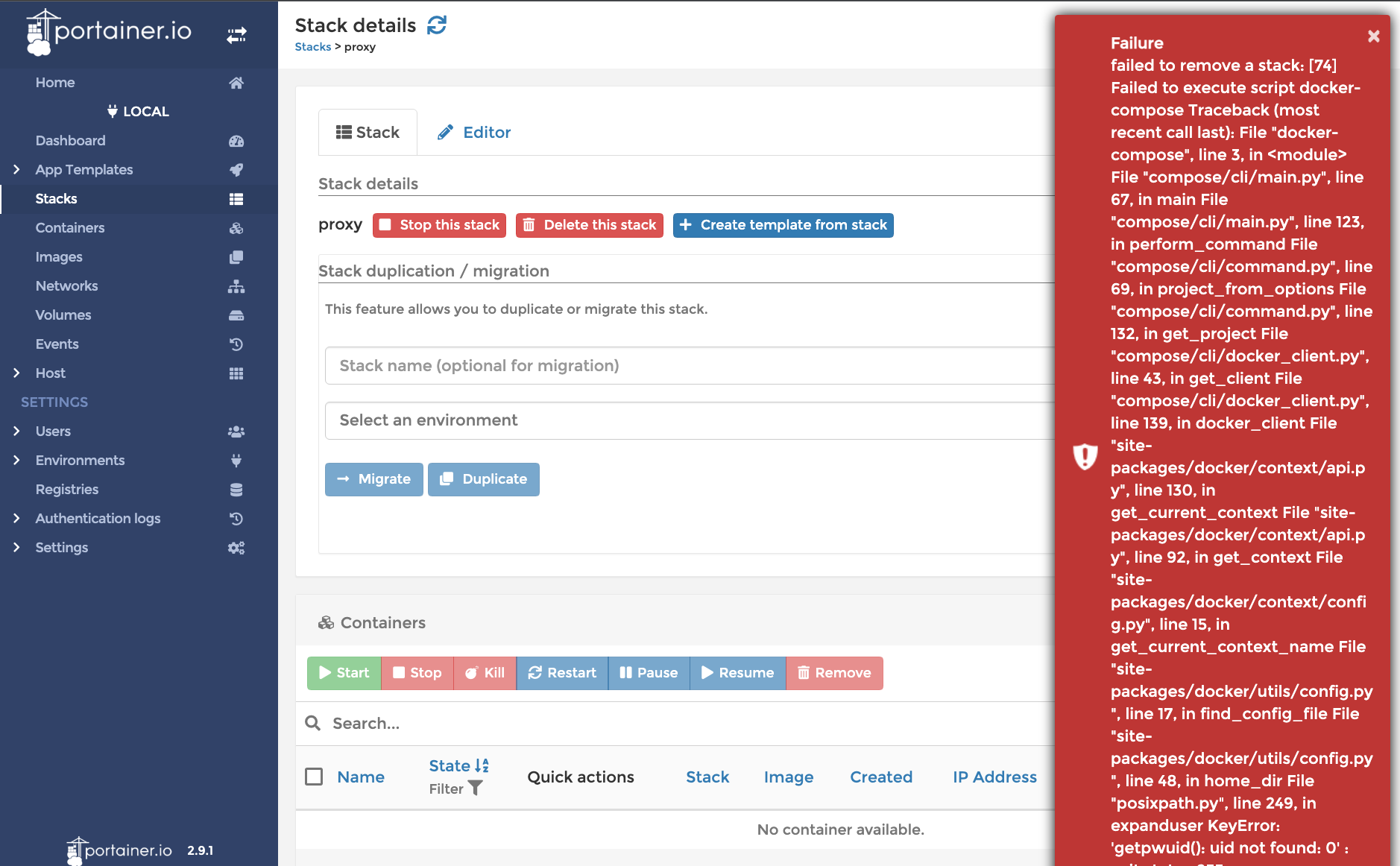This screenshot has height=866, width=1400.
Task: Refresh stack details with the reload icon
Action: (437, 25)
